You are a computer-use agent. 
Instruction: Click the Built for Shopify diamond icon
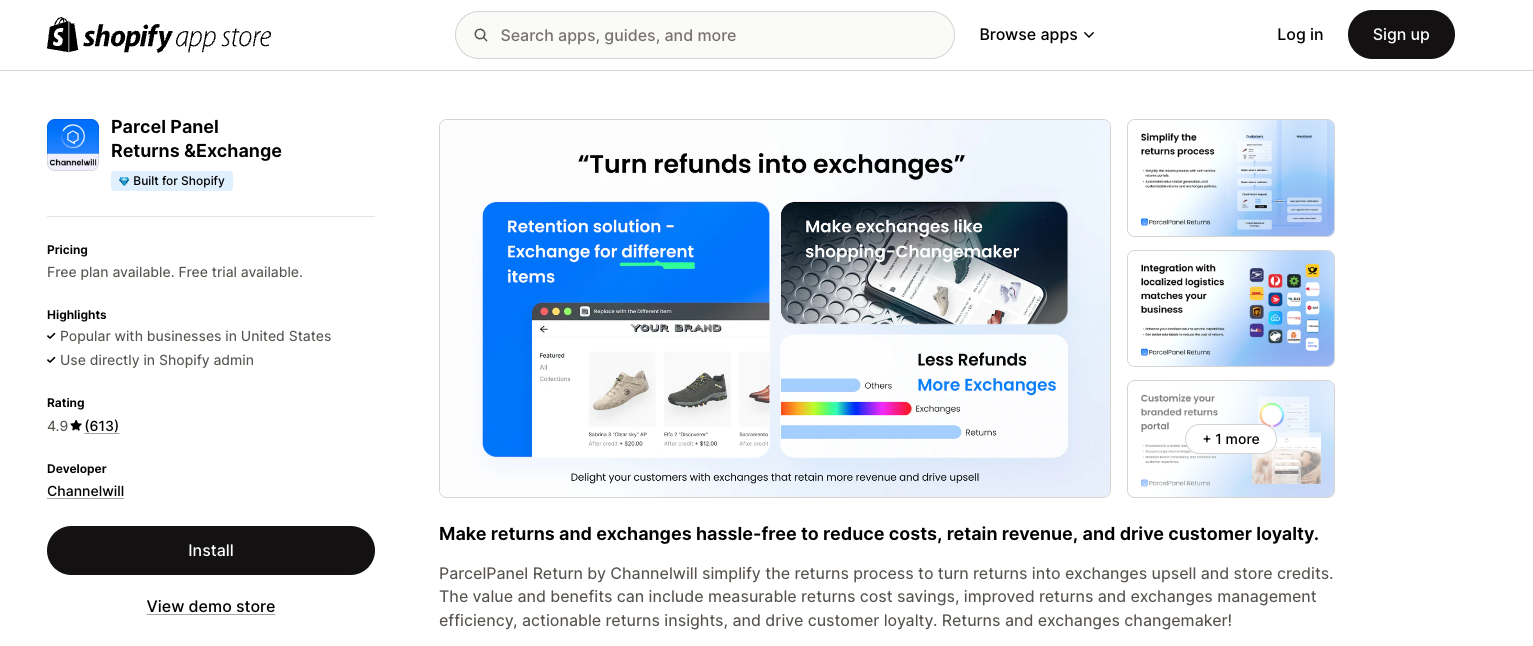click(124, 181)
